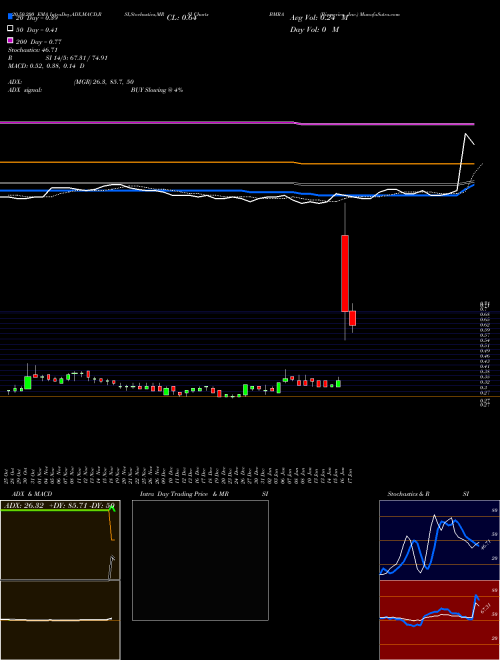Click the 'MACD: 0.52, 0.38, 0.14 D' line
The width and height of the screenshot is (500, 660).
[x=46, y=66]
